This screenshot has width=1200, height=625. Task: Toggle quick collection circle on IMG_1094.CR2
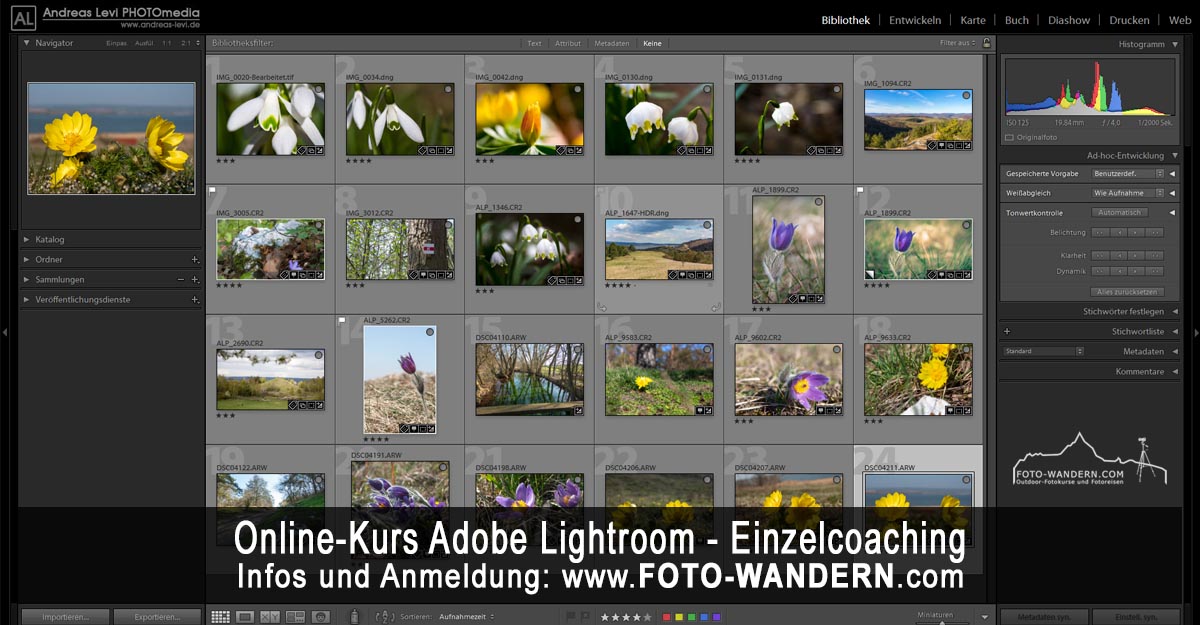point(966,96)
